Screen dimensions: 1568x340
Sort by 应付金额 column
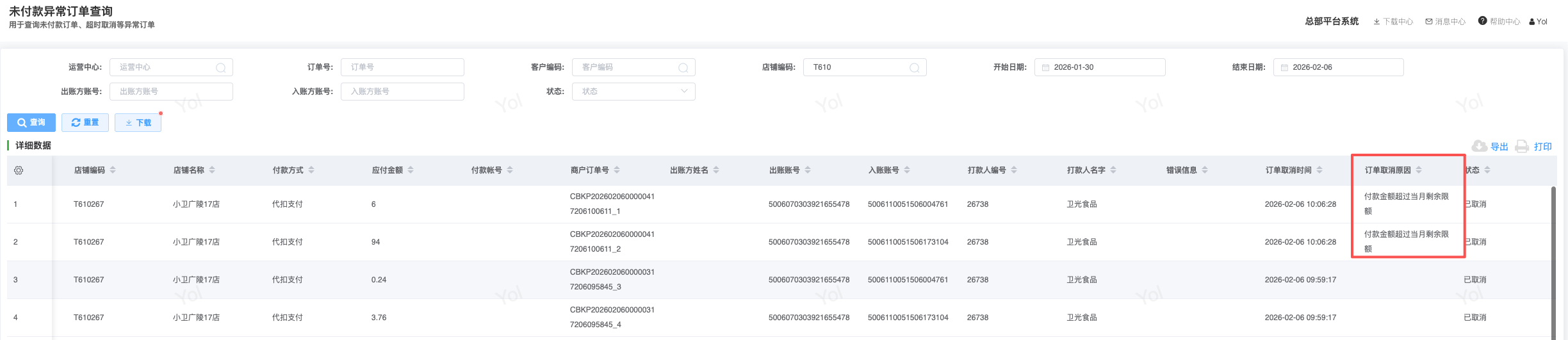point(411,170)
